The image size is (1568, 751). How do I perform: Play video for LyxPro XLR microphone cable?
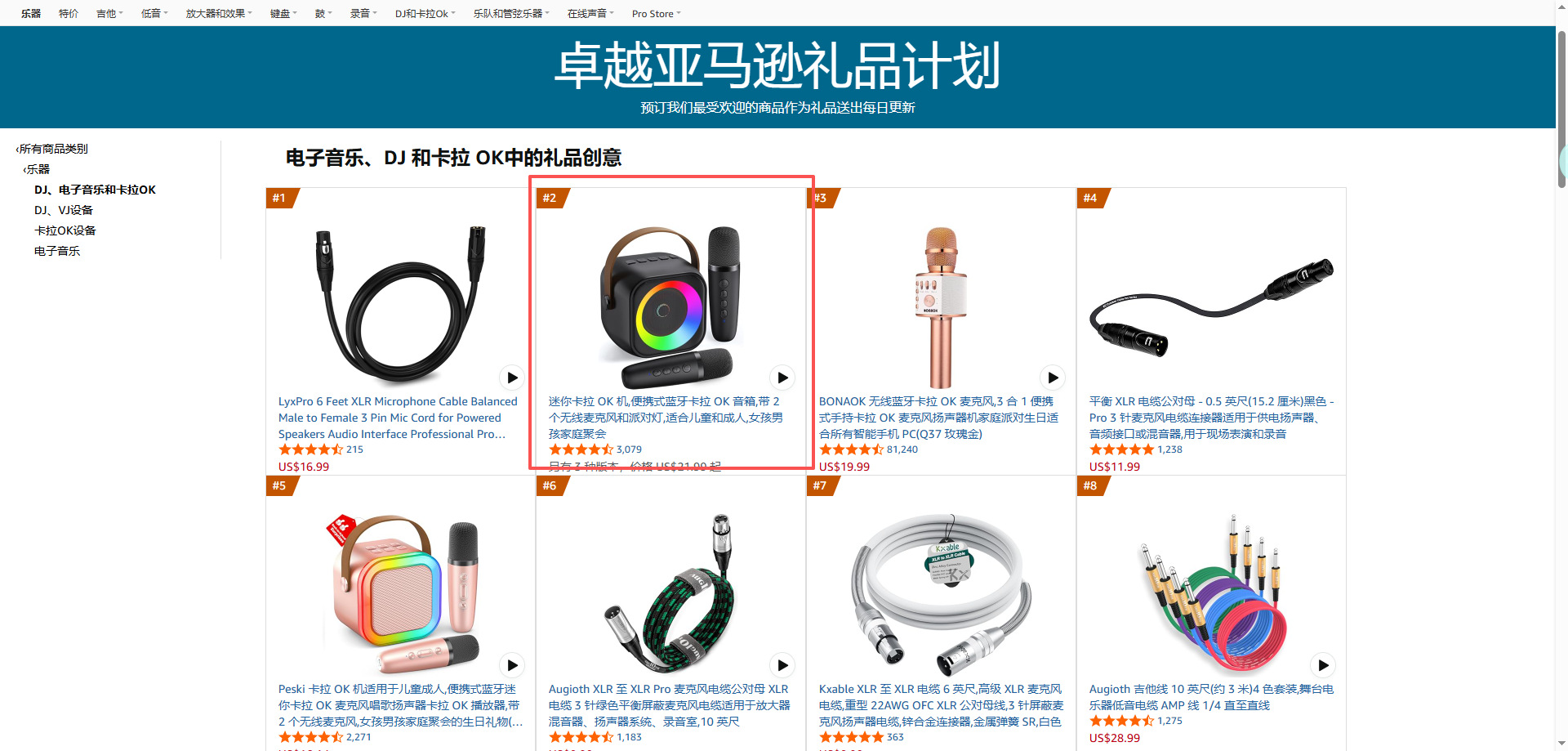pos(512,378)
